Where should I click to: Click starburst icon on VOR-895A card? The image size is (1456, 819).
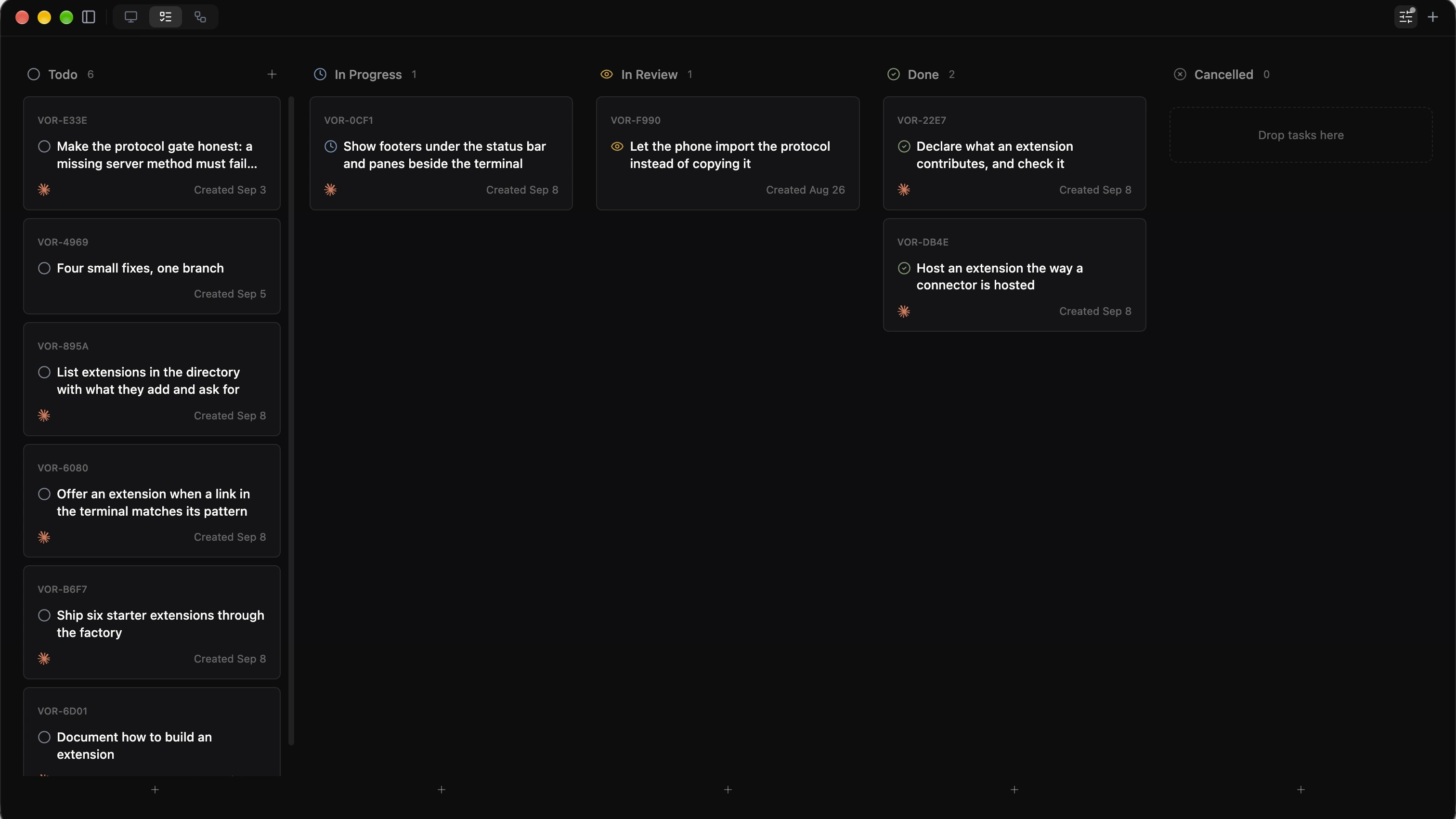coord(44,416)
